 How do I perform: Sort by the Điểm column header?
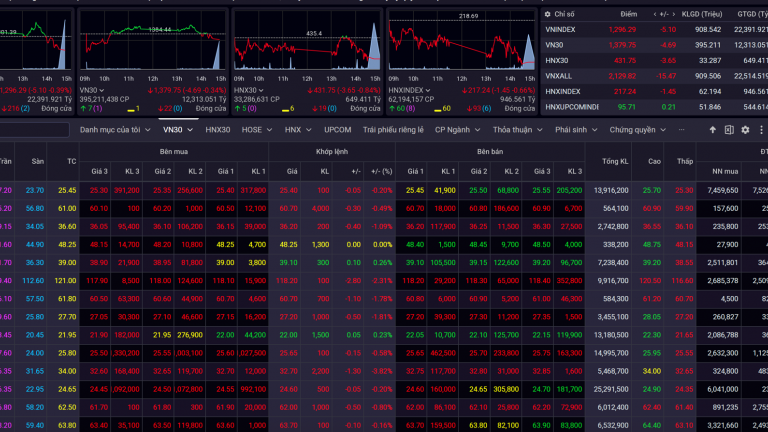click(628, 14)
